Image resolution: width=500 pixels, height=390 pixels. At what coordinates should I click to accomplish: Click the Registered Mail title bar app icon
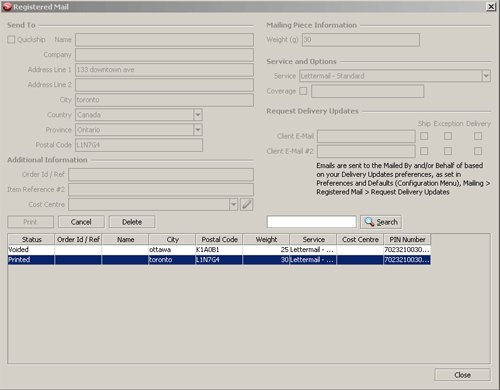pyautogui.click(x=7, y=7)
